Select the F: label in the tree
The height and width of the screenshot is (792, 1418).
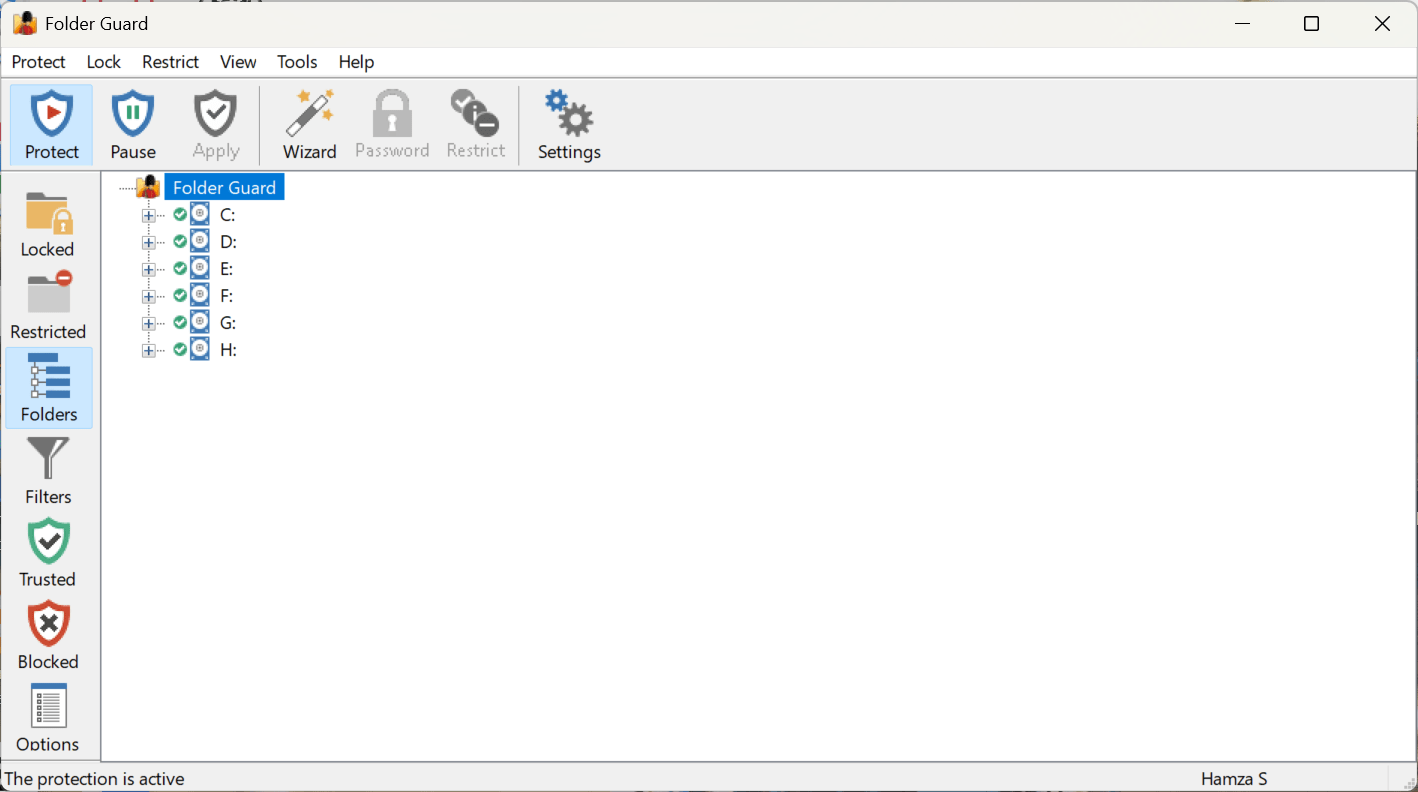[x=227, y=296]
